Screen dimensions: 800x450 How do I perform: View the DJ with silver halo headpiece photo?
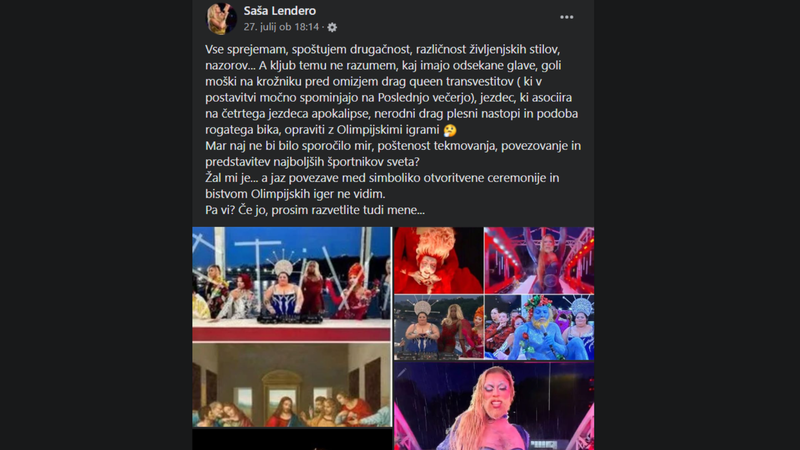tap(438, 328)
